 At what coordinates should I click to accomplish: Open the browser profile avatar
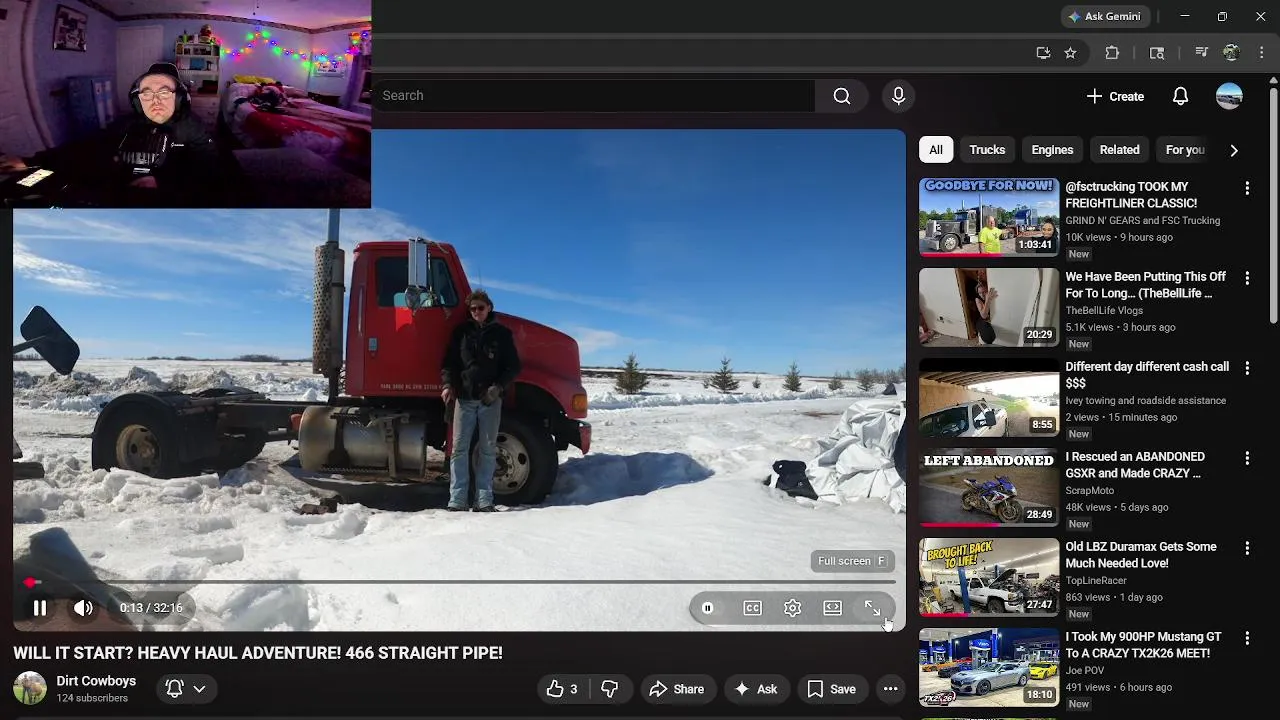[x=1232, y=53]
